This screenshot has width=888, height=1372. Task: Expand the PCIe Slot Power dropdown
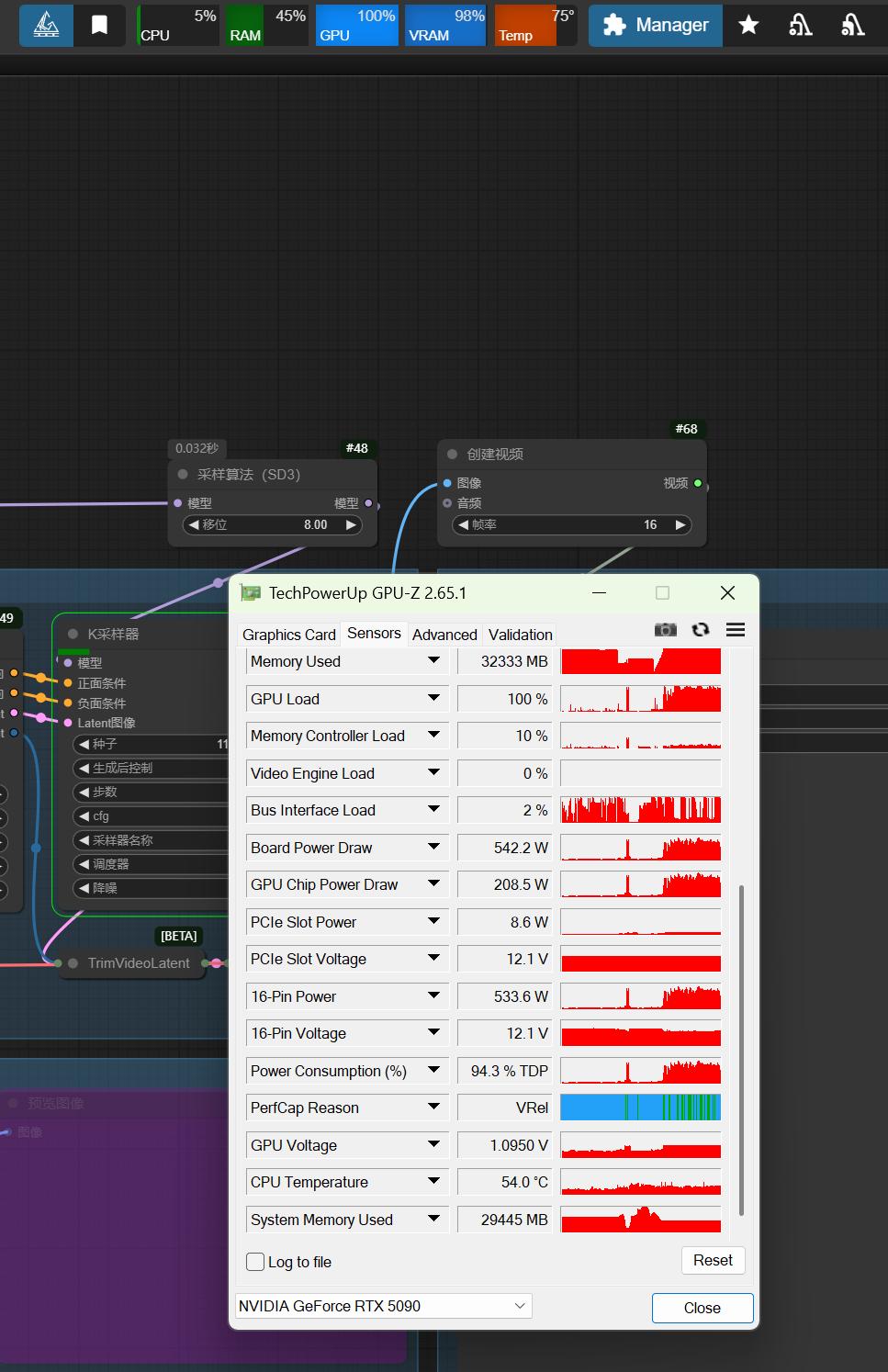(x=433, y=921)
